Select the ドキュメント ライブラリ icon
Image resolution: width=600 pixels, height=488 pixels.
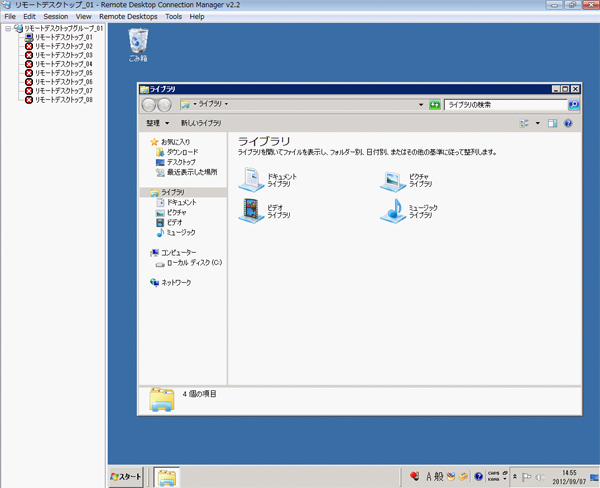tap(267, 180)
